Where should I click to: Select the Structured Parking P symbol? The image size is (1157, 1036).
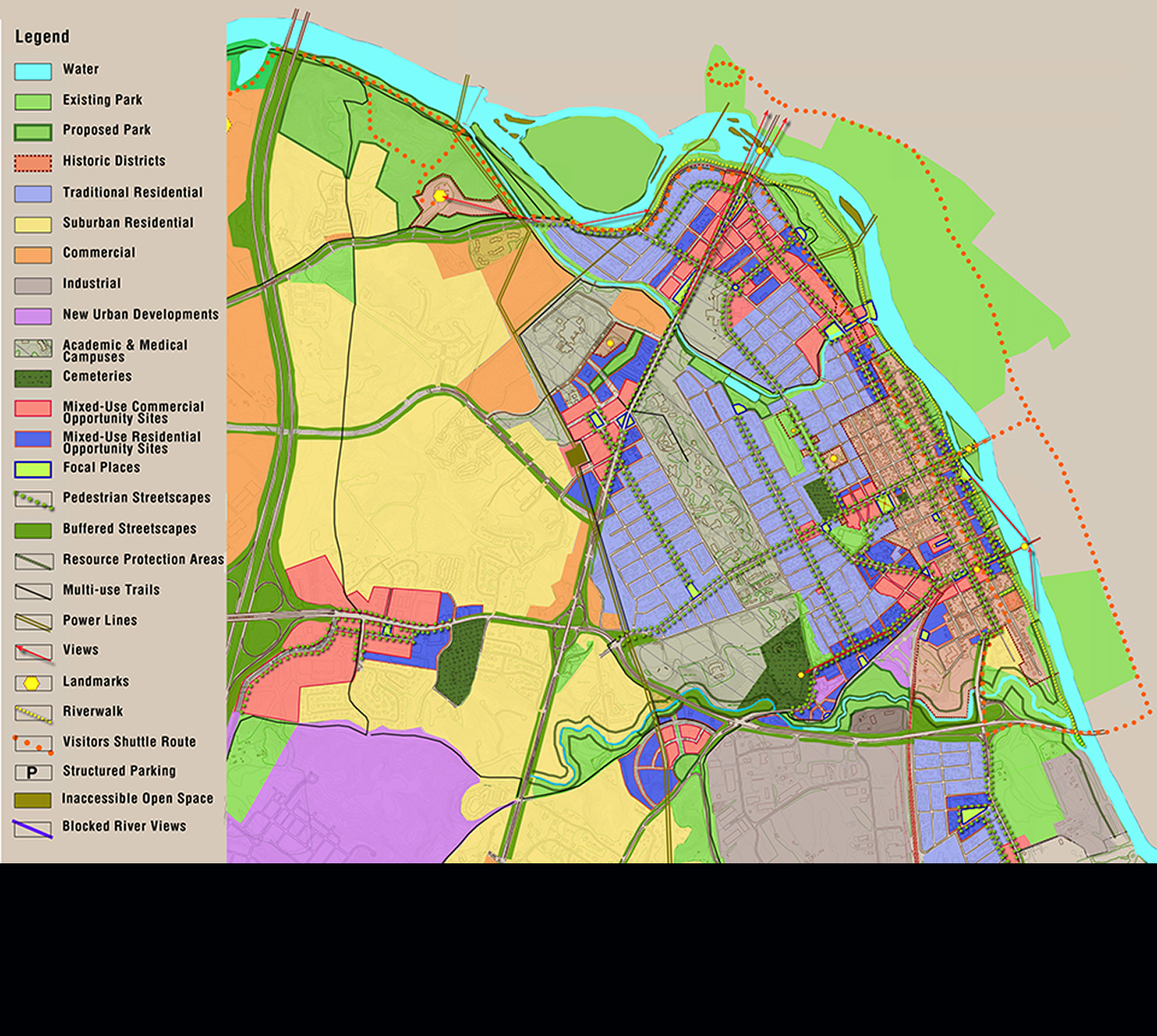point(32,773)
